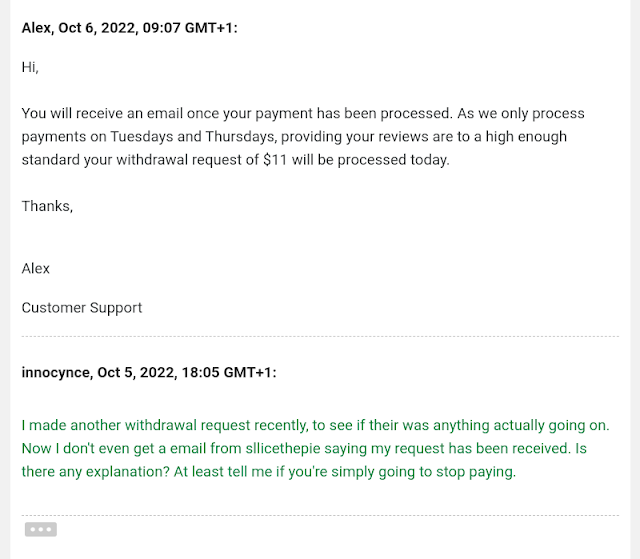The image size is (640, 559).
Task: Click the sender name Alex in the top header
Action: (38, 27)
